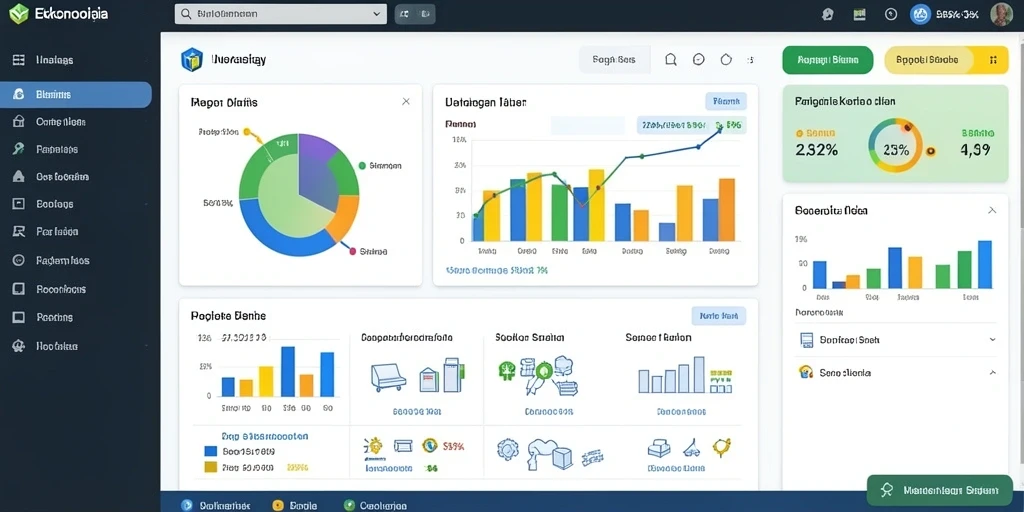Open the first sidebar item with grid icon

point(76,60)
